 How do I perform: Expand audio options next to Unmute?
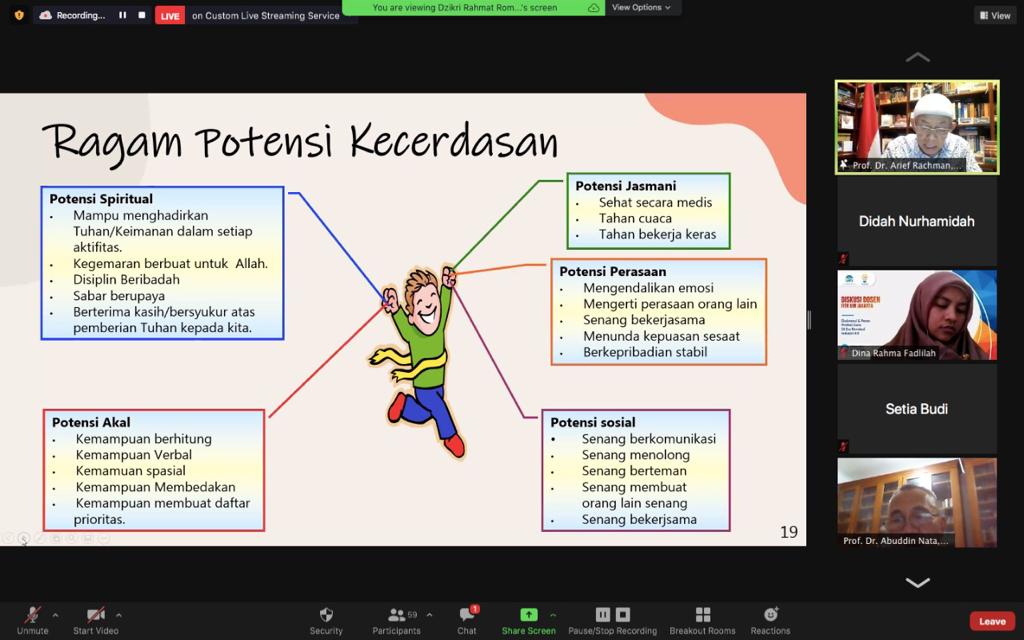click(x=55, y=613)
